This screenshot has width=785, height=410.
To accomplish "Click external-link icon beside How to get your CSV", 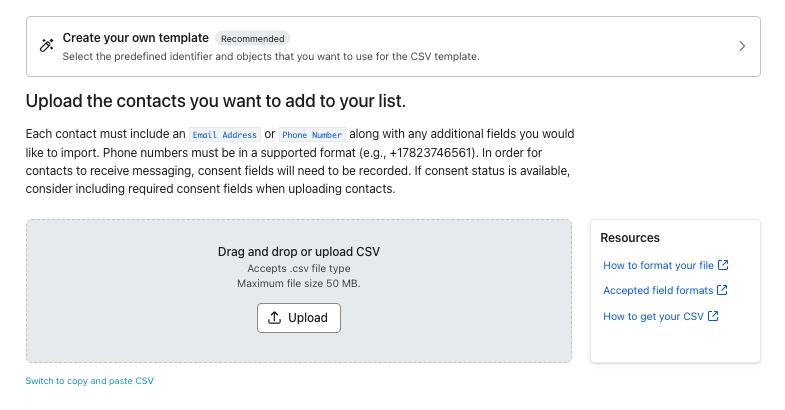I will pos(713,316).
